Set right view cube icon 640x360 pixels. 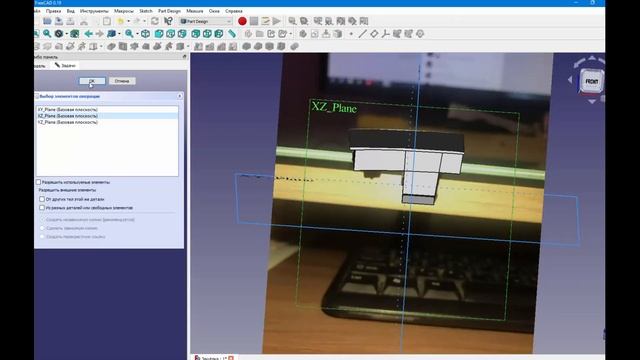click(x=182, y=34)
